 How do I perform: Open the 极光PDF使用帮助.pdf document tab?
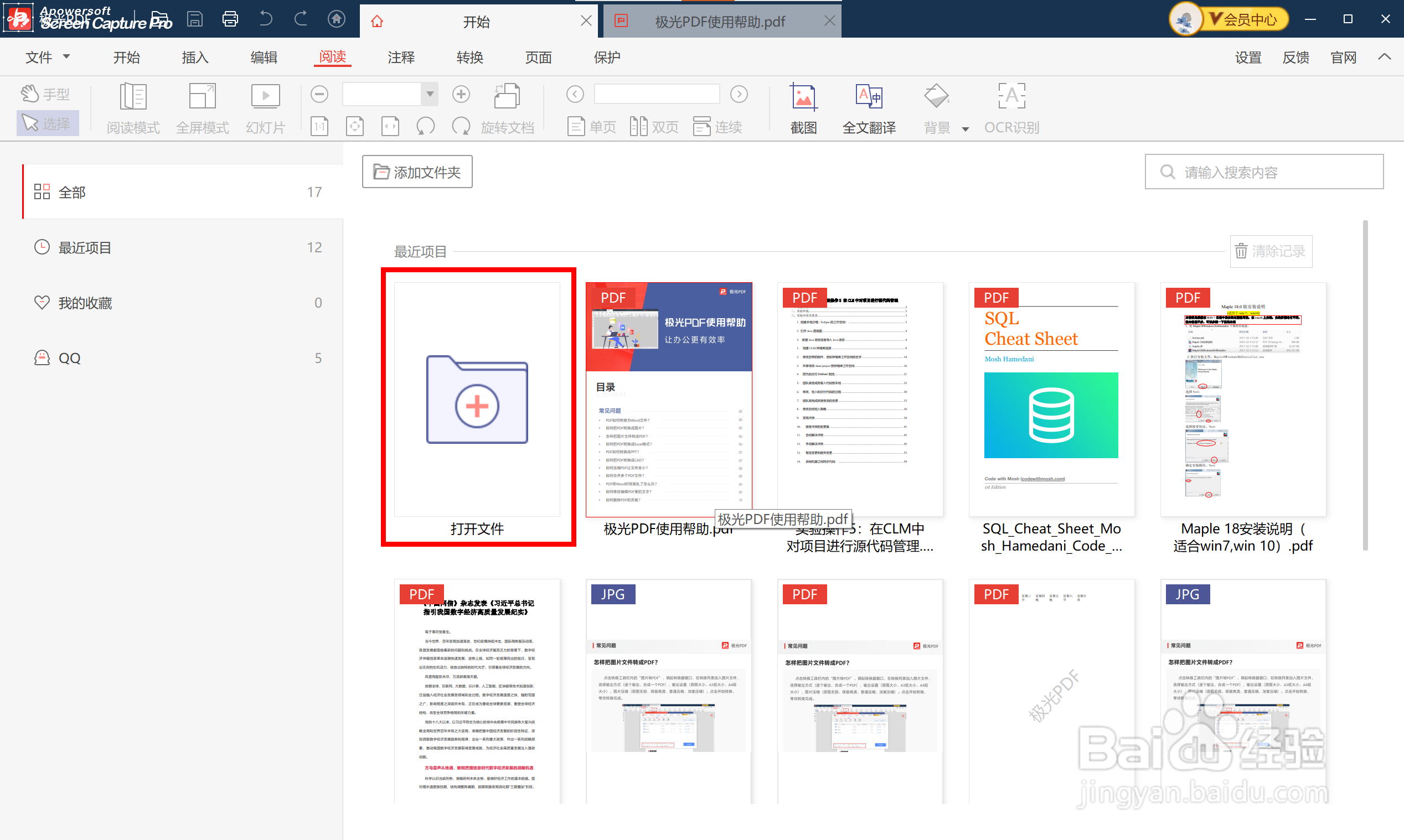pyautogui.click(x=719, y=22)
